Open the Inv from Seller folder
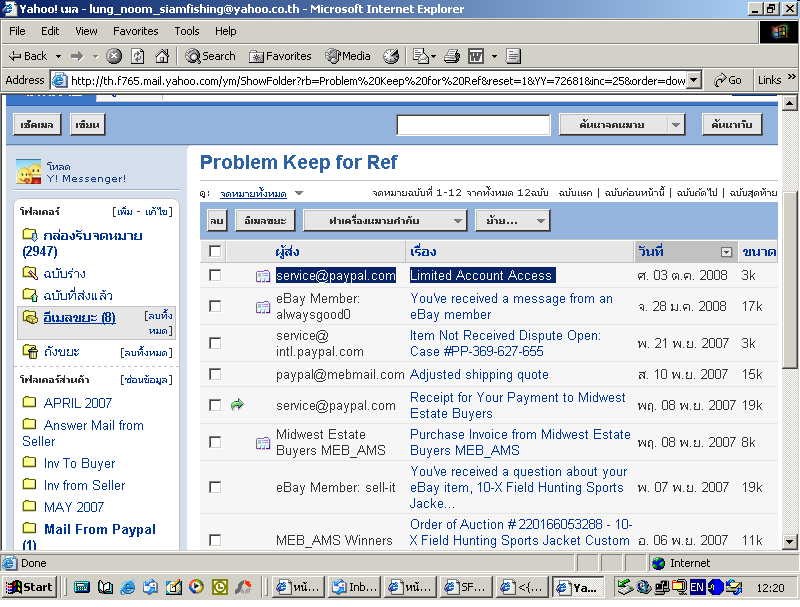 84,485
